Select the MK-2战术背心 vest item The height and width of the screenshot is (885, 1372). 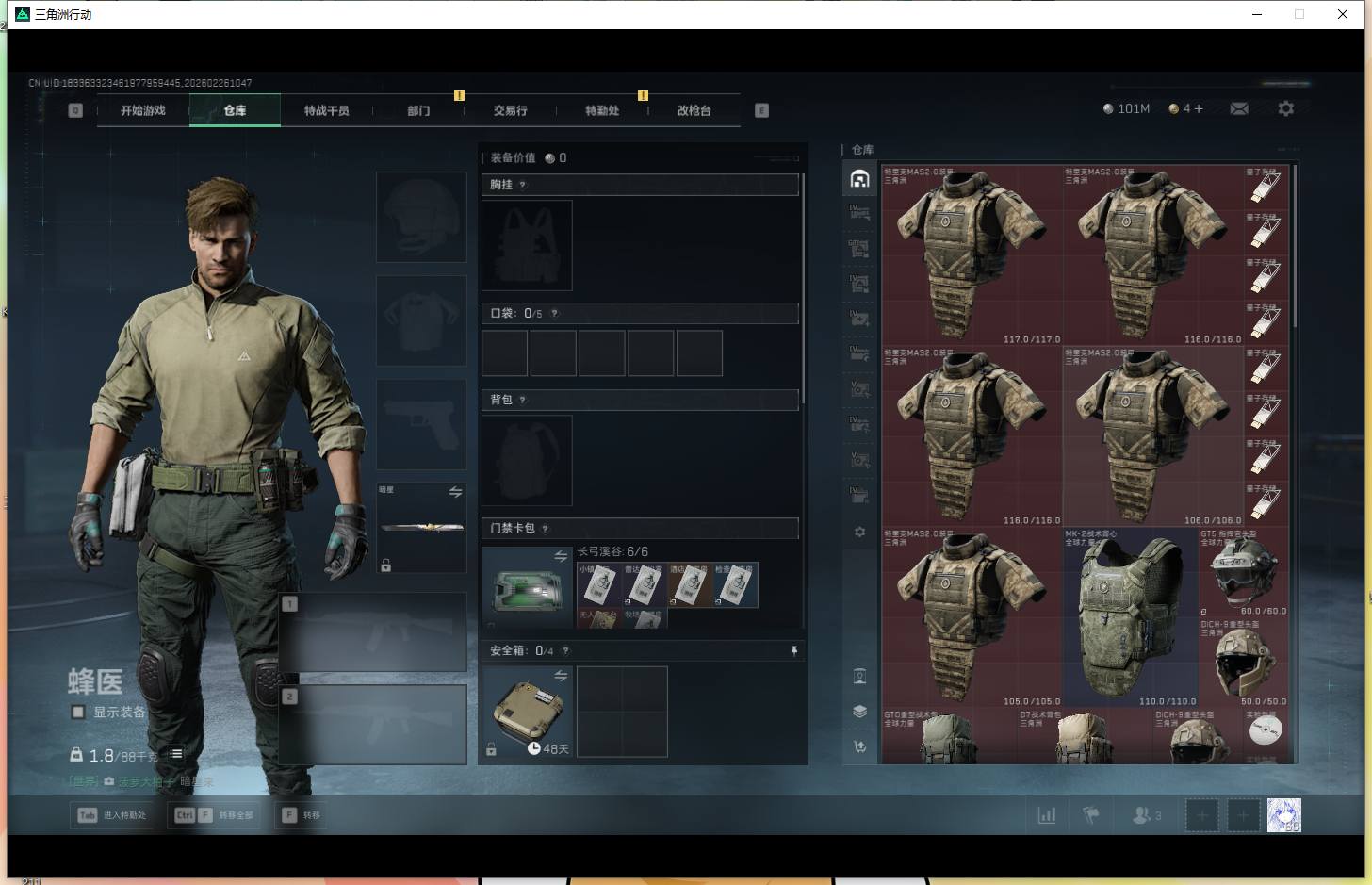(1130, 617)
